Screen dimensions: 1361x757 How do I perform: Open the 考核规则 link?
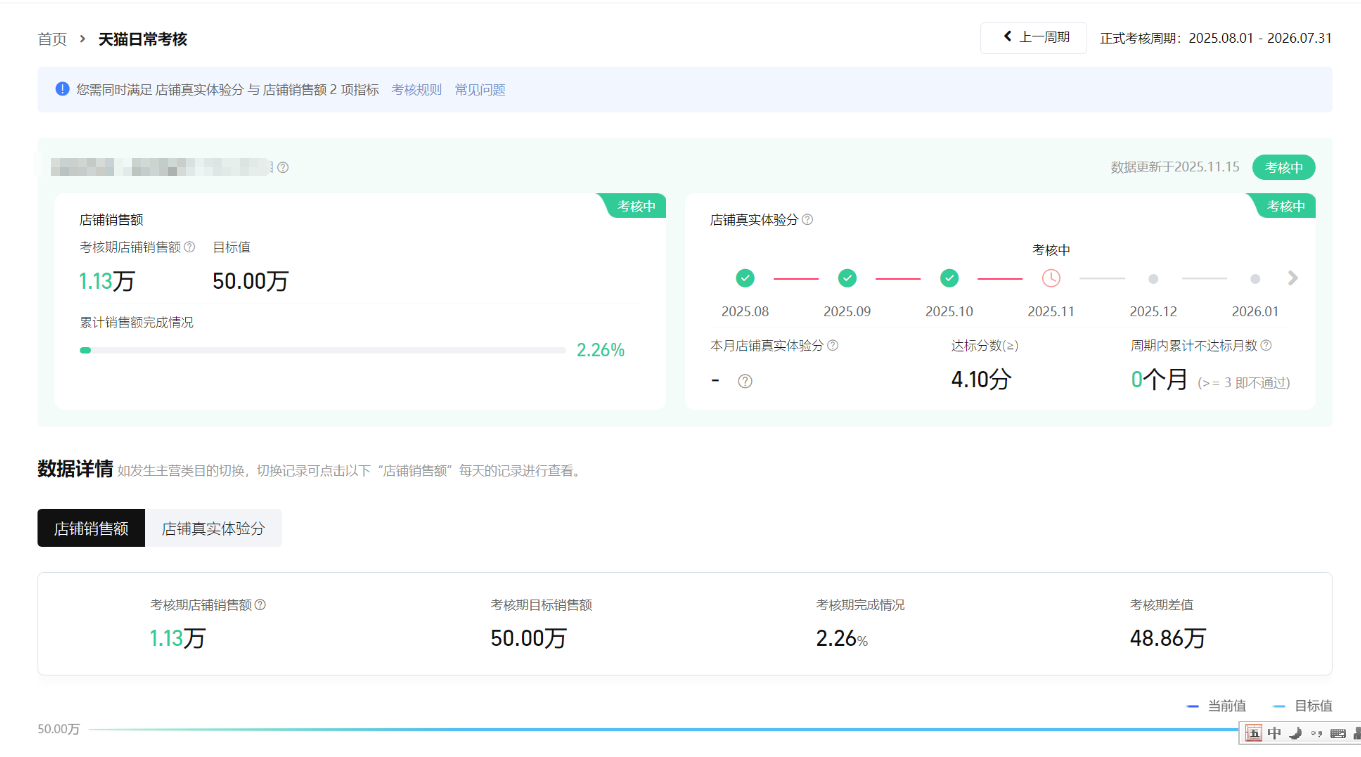415,89
